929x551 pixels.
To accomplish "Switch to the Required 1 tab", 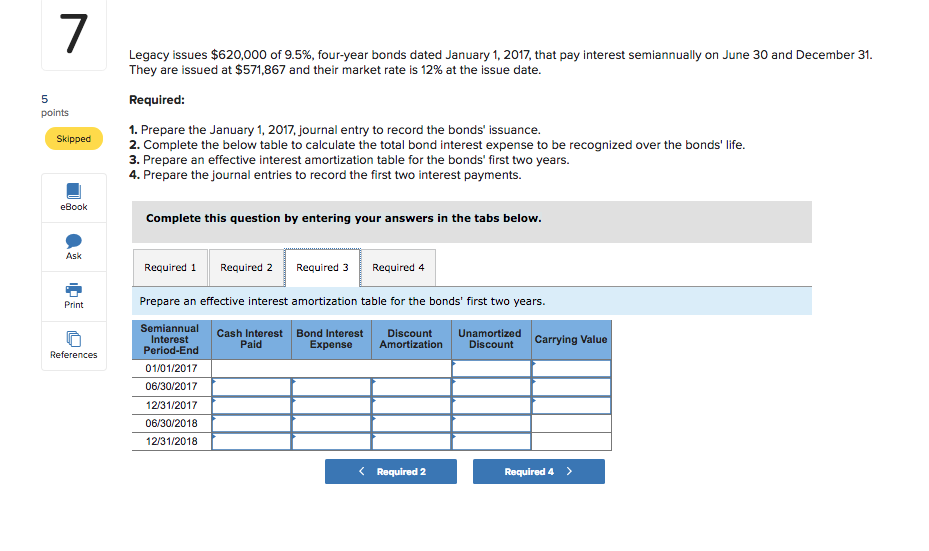I will pos(170,268).
